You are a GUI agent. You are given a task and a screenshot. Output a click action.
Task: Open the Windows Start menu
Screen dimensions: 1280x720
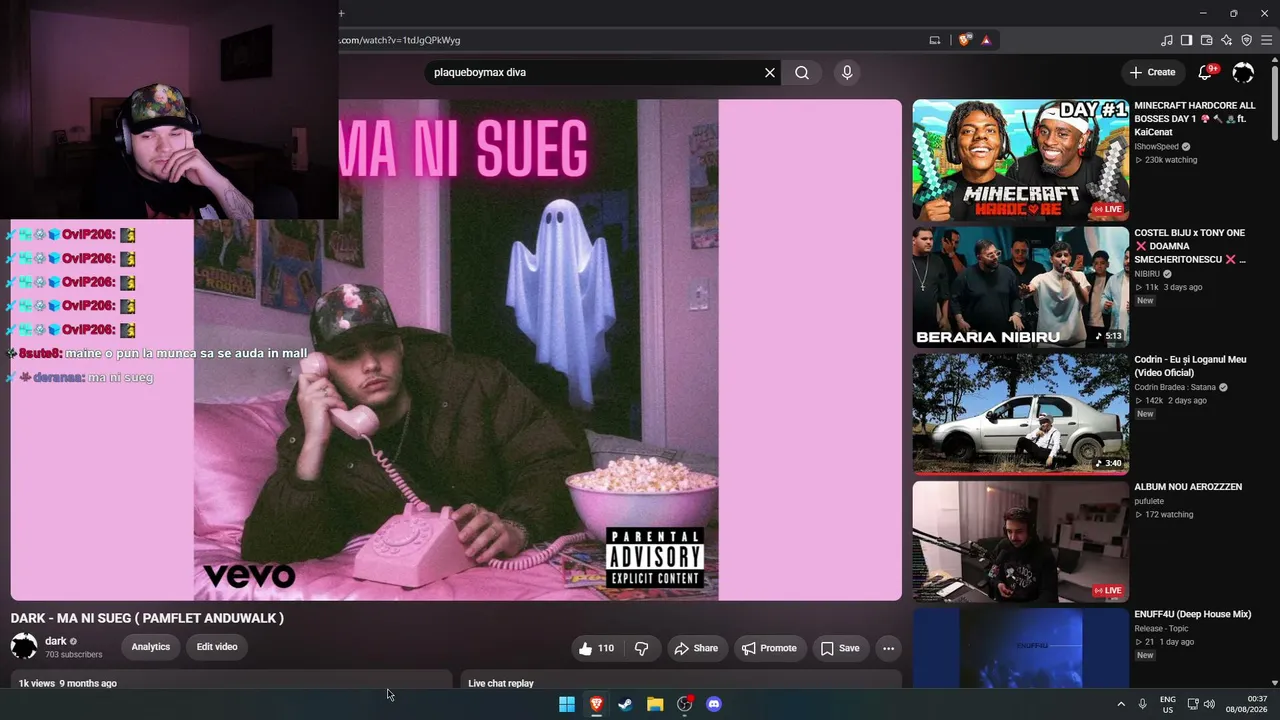[x=567, y=704]
